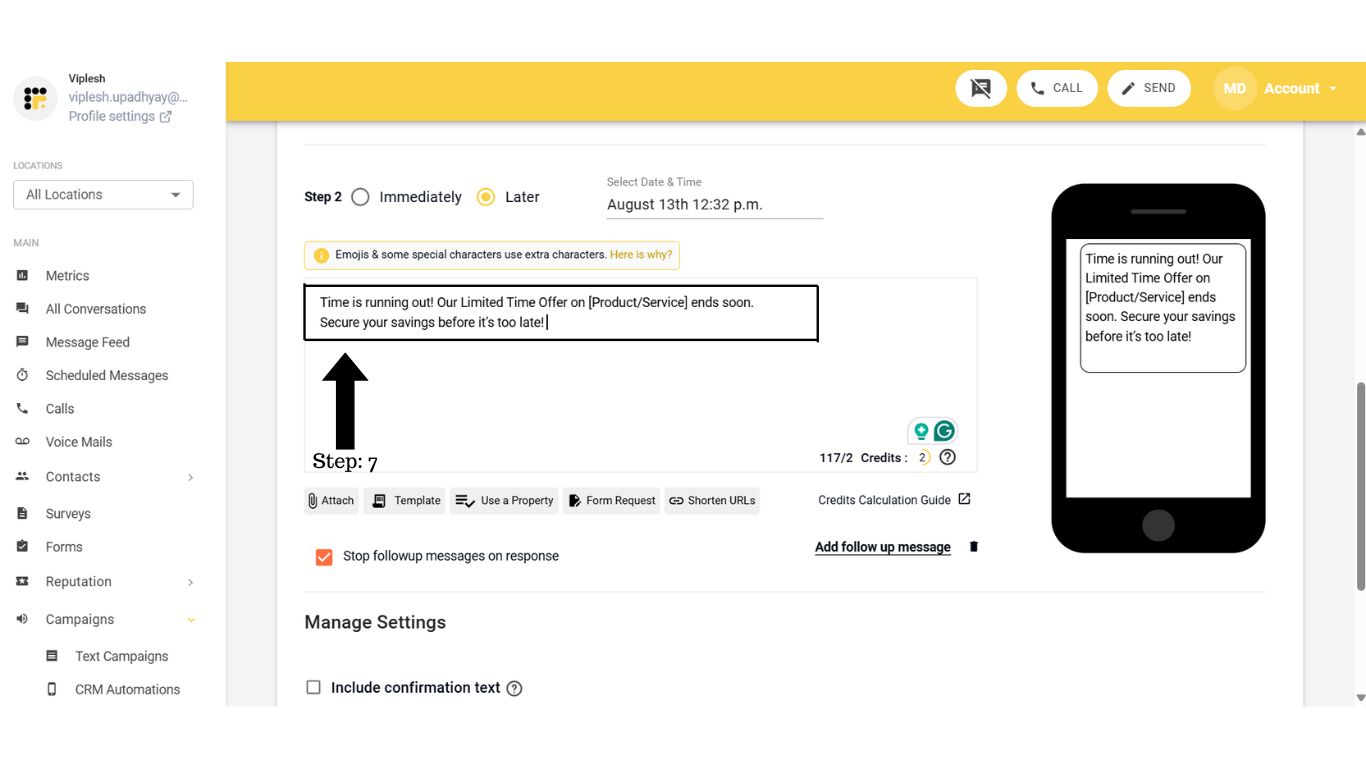Uncheck Stop followup messages on response
Viewport: 1366px width, 768px height.
pos(323,556)
